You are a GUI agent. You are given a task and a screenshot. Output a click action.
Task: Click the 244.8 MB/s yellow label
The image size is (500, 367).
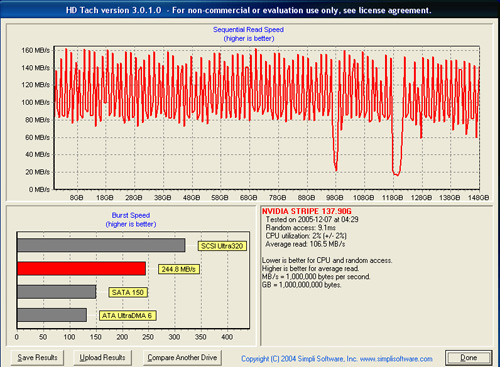179,269
